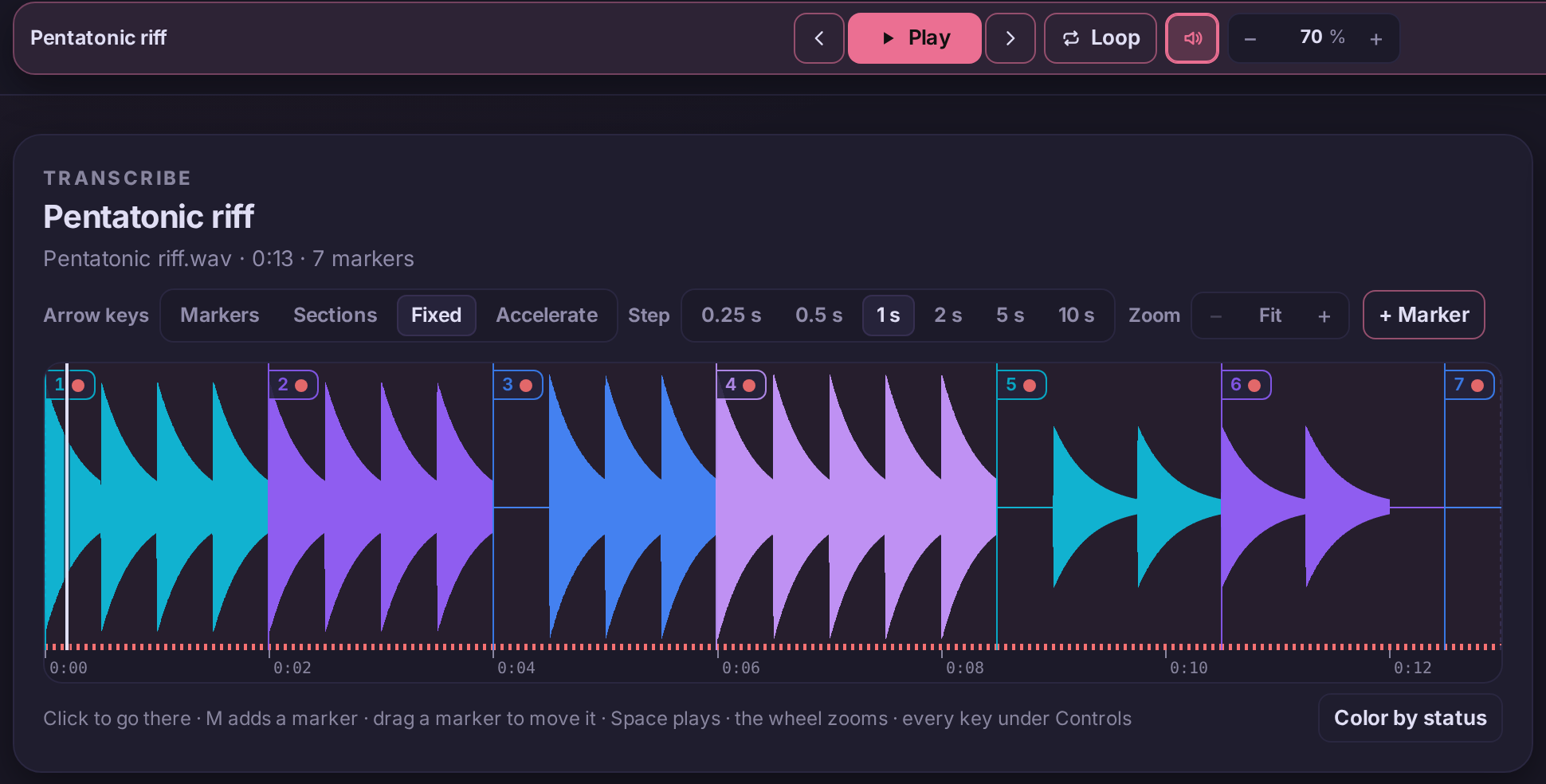Viewport: 1546px width, 784px height.
Task: Click the 'Pentatonic riff' title in top bar
Action: pos(98,37)
